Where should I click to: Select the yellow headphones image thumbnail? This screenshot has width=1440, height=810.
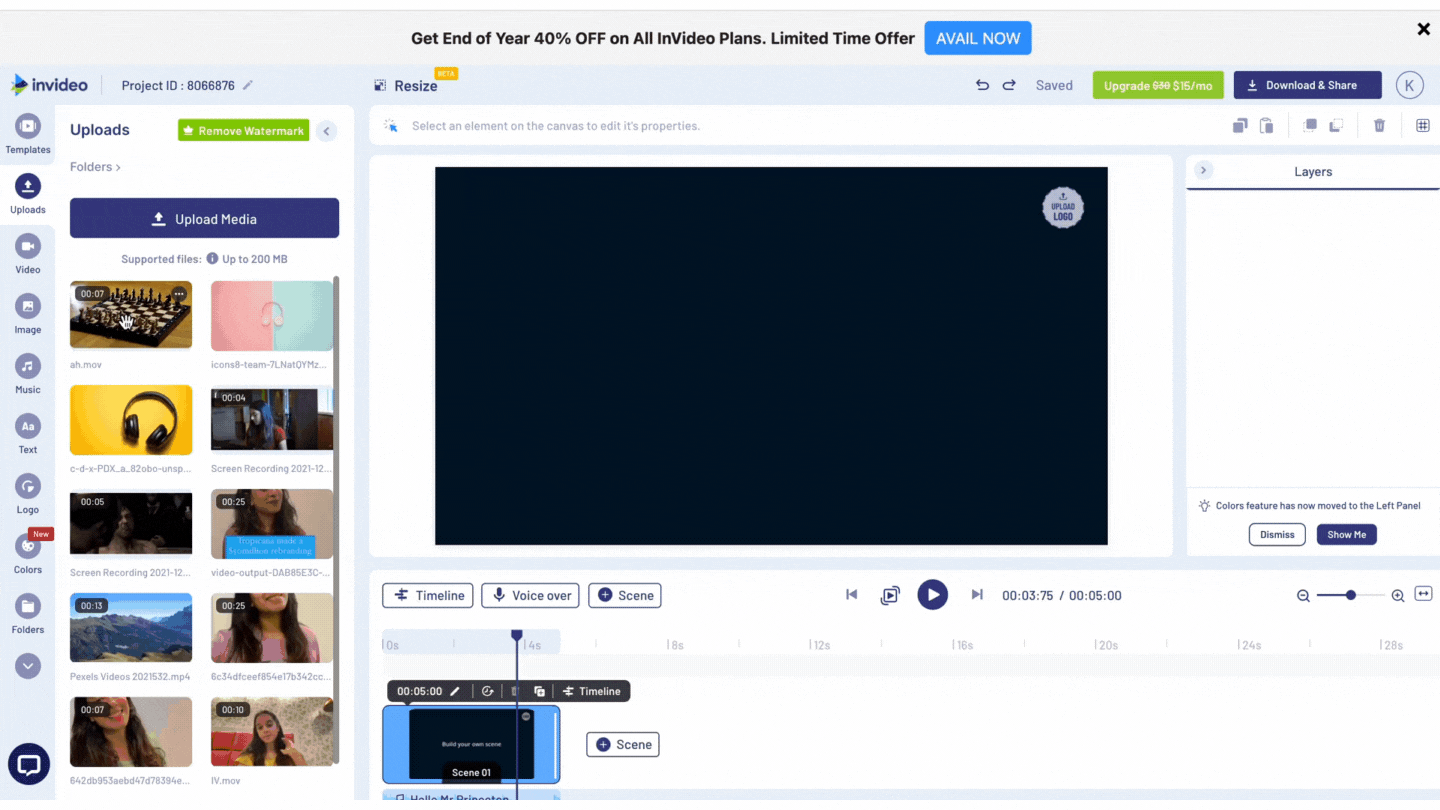(131, 420)
